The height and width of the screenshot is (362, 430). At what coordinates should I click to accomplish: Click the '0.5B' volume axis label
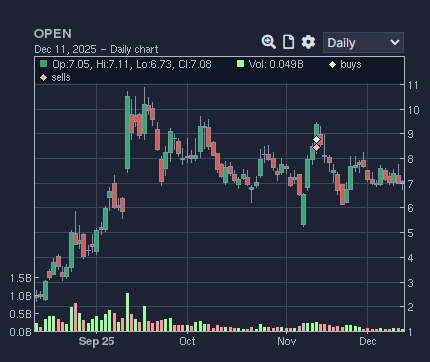click(x=21, y=314)
